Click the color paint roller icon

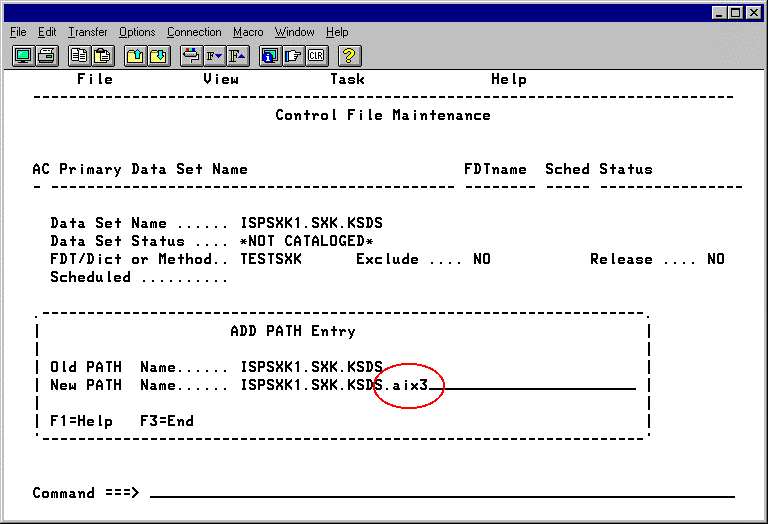191,56
